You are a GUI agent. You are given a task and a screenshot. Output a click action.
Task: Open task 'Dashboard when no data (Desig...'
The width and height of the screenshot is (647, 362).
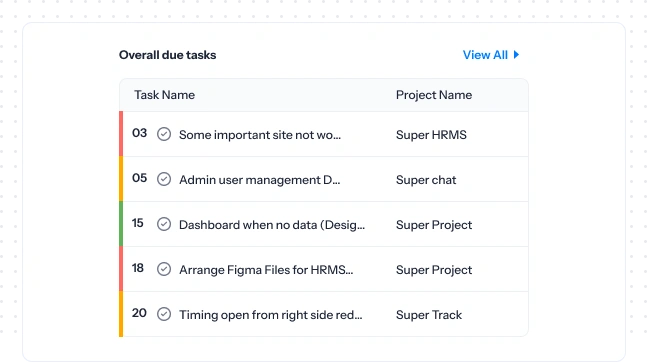click(272, 225)
